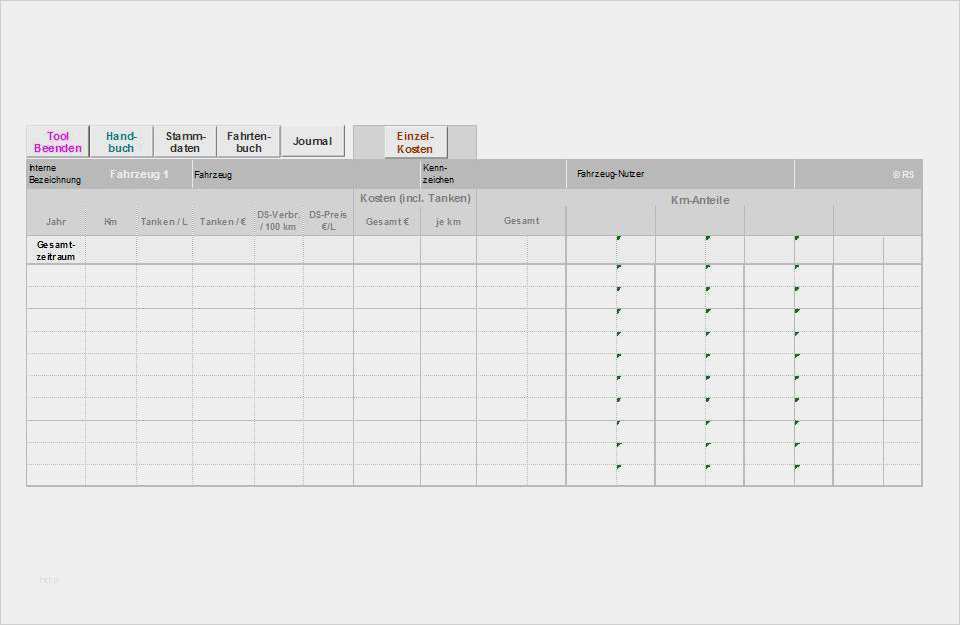960x625 pixels.
Task: Open Einzel-Kosten view
Action: (x=415, y=142)
